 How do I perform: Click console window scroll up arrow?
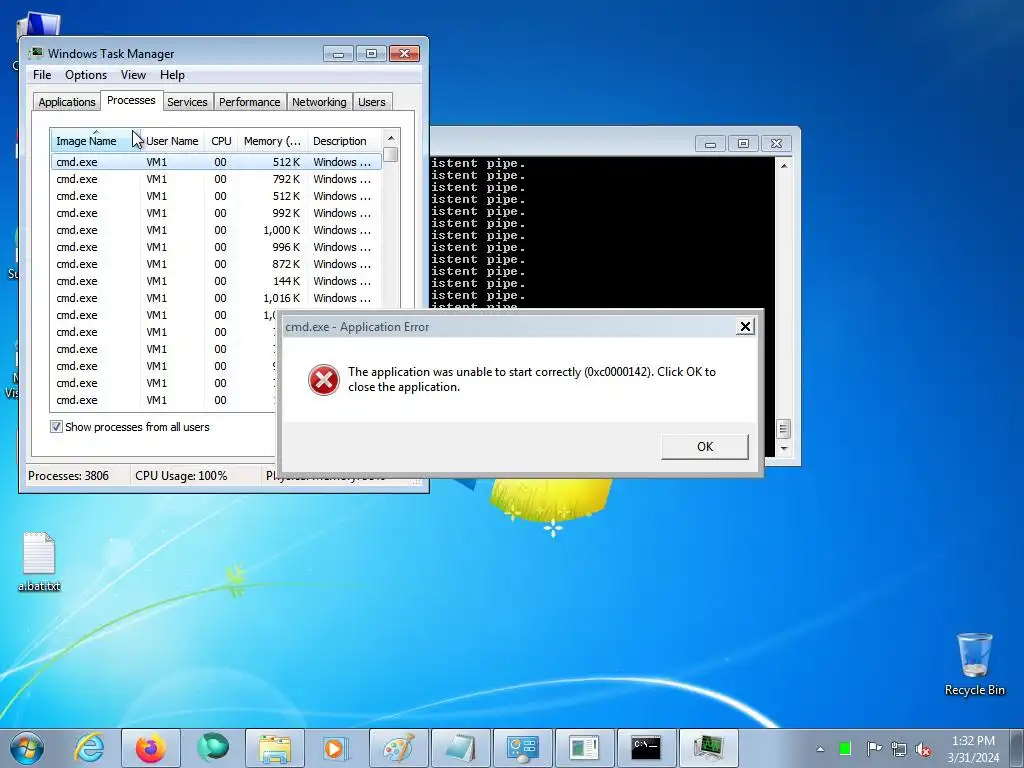(x=784, y=166)
